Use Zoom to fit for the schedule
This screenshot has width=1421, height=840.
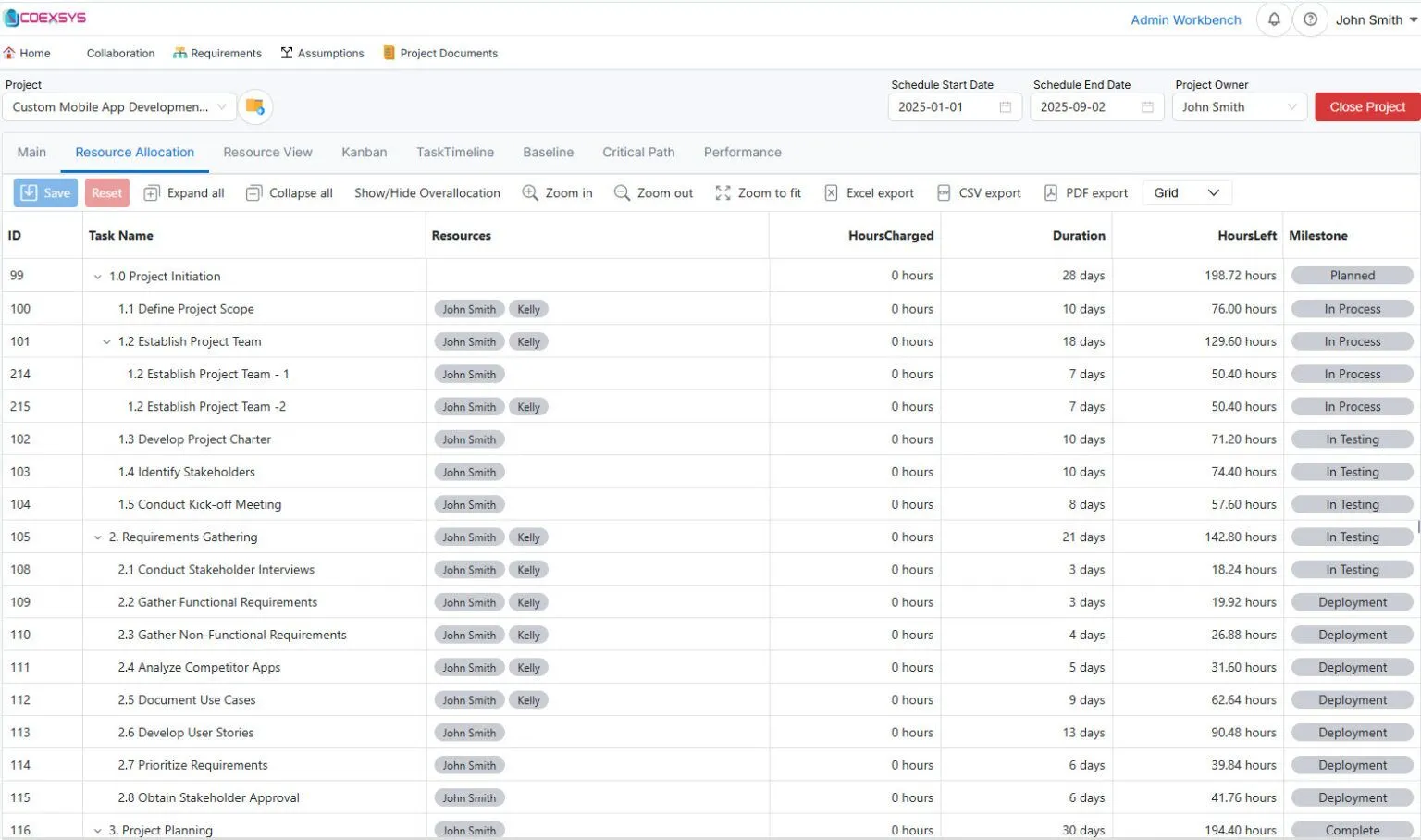(758, 192)
